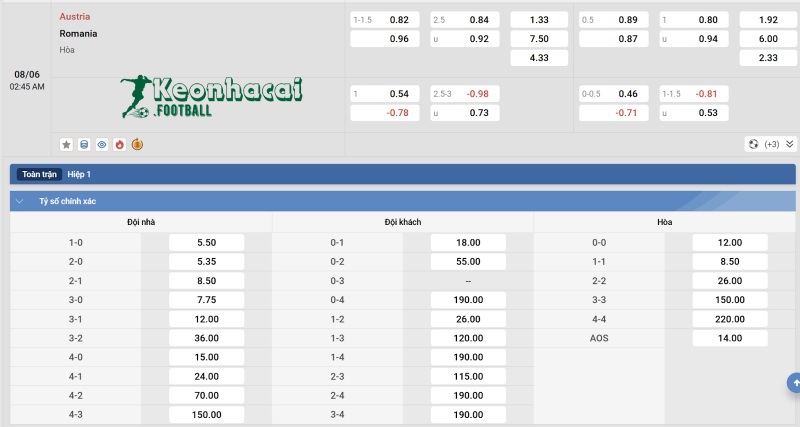Select the Toàn trận tab
Image resolution: width=800 pixels, height=427 pixels.
pos(40,174)
